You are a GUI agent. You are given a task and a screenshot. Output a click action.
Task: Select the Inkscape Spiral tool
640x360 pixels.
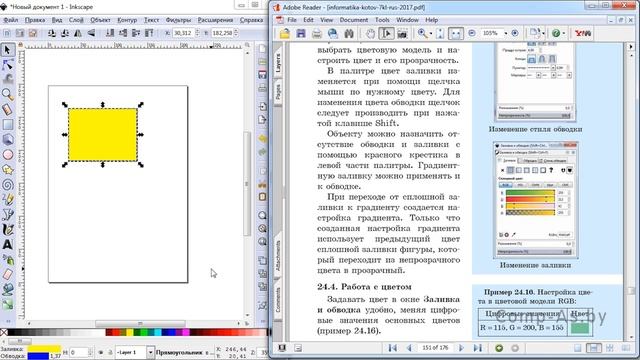click(x=7, y=184)
